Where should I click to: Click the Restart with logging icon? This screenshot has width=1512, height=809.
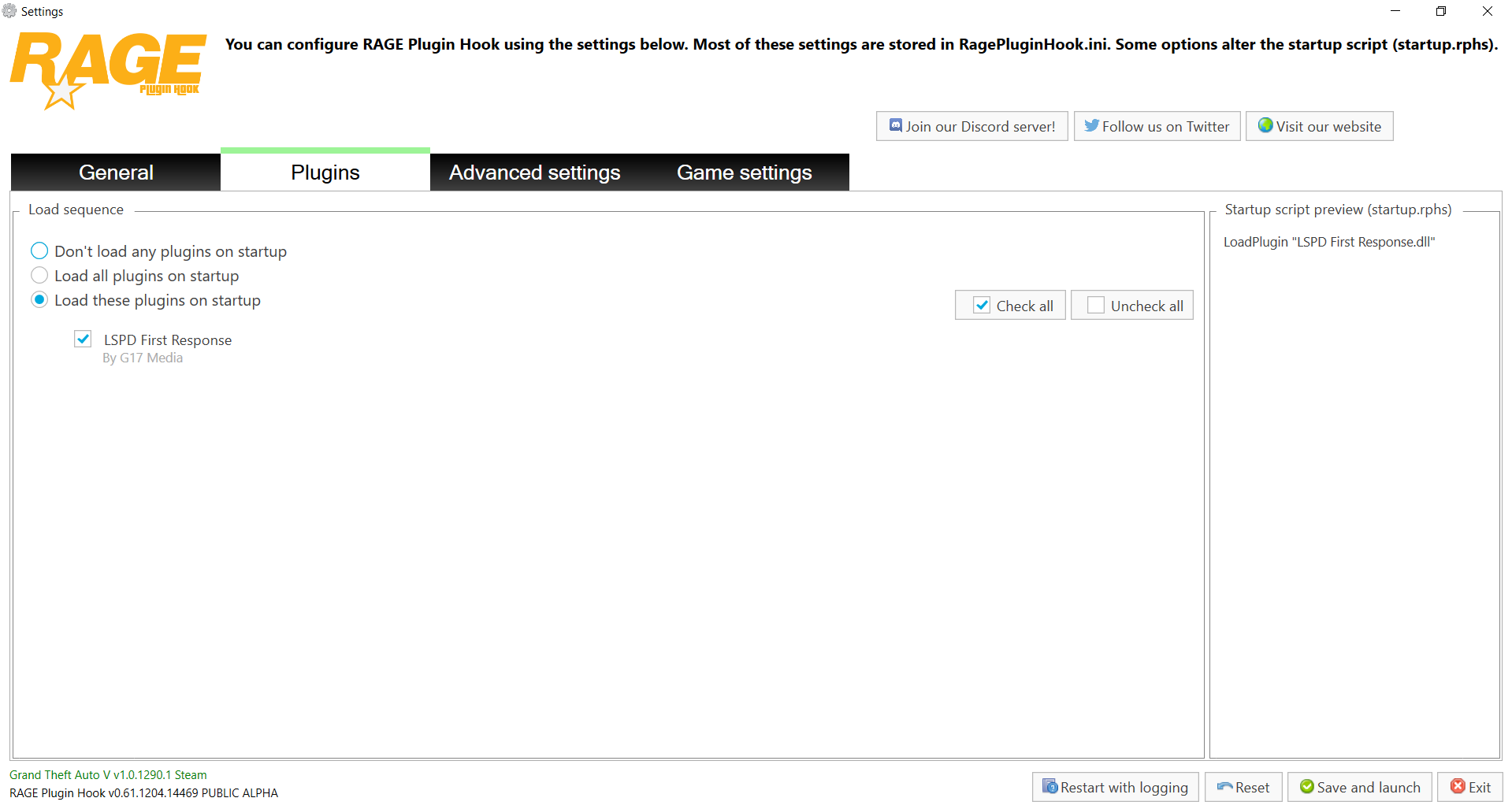[1050, 786]
